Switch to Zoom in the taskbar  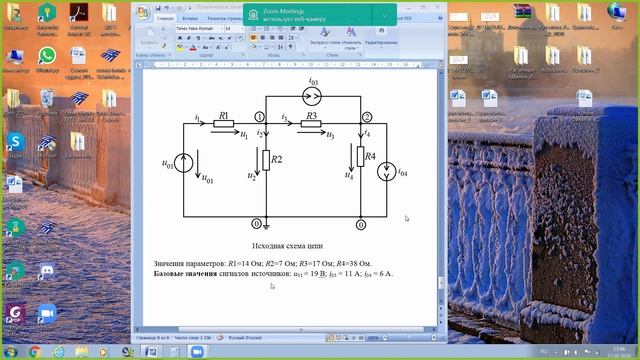pyautogui.click(x=197, y=352)
